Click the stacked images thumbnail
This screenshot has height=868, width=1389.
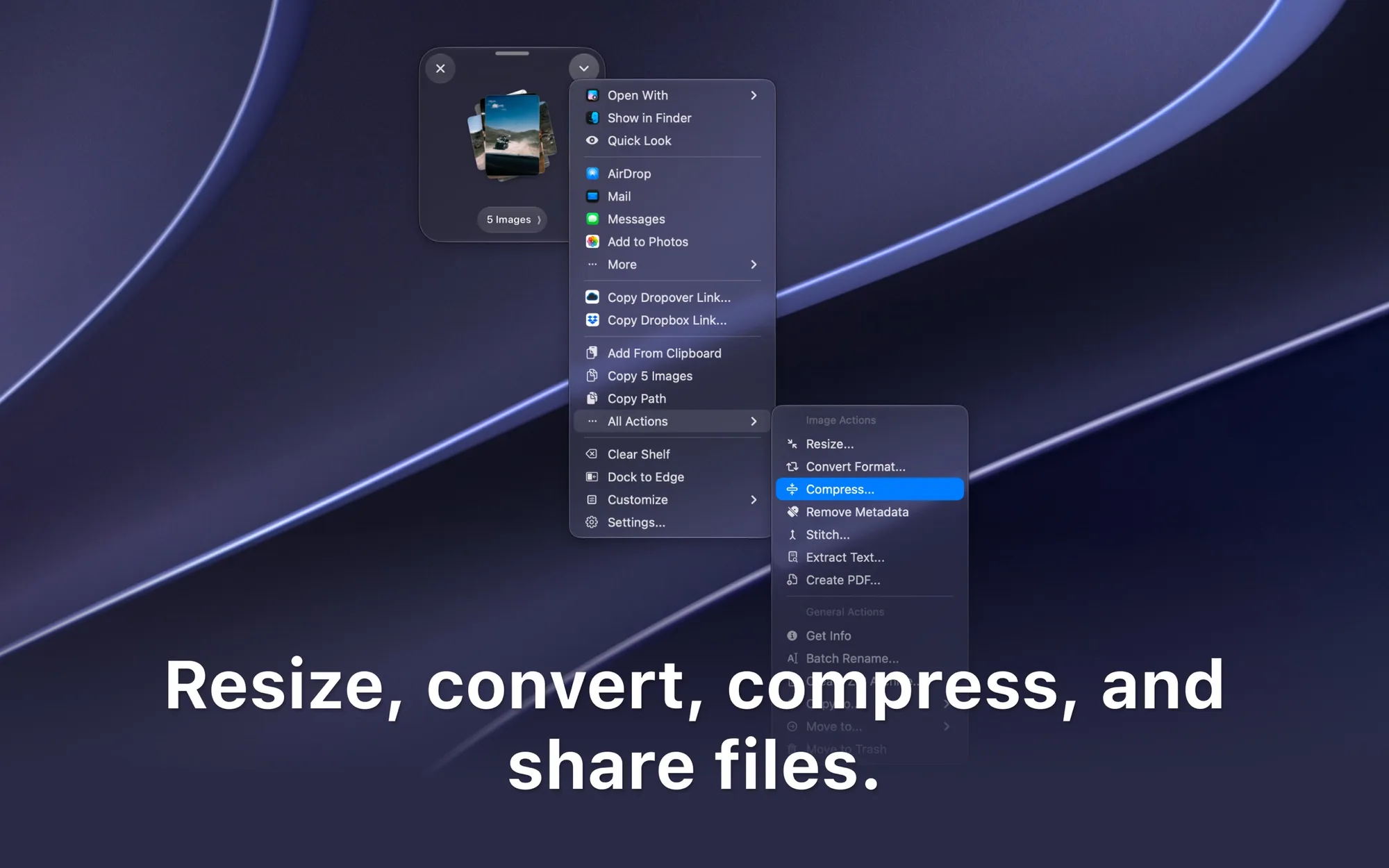coord(513,135)
